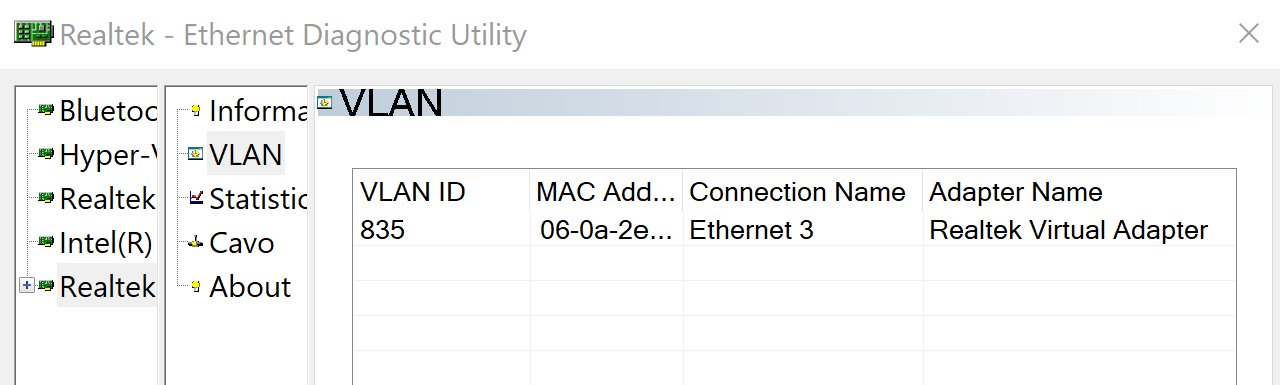Open the About page
The image size is (1280, 385).
click(x=250, y=286)
